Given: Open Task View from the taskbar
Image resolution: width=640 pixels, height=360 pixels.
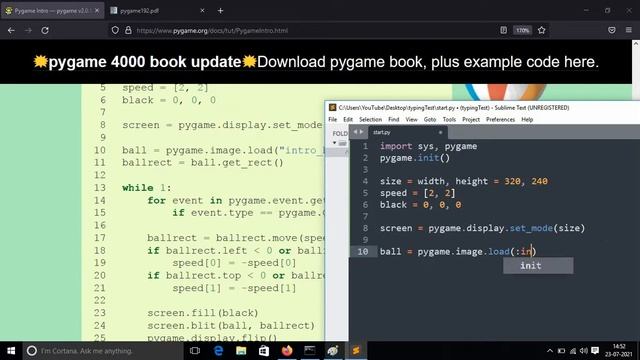Looking at the screenshot, I should coord(195,351).
